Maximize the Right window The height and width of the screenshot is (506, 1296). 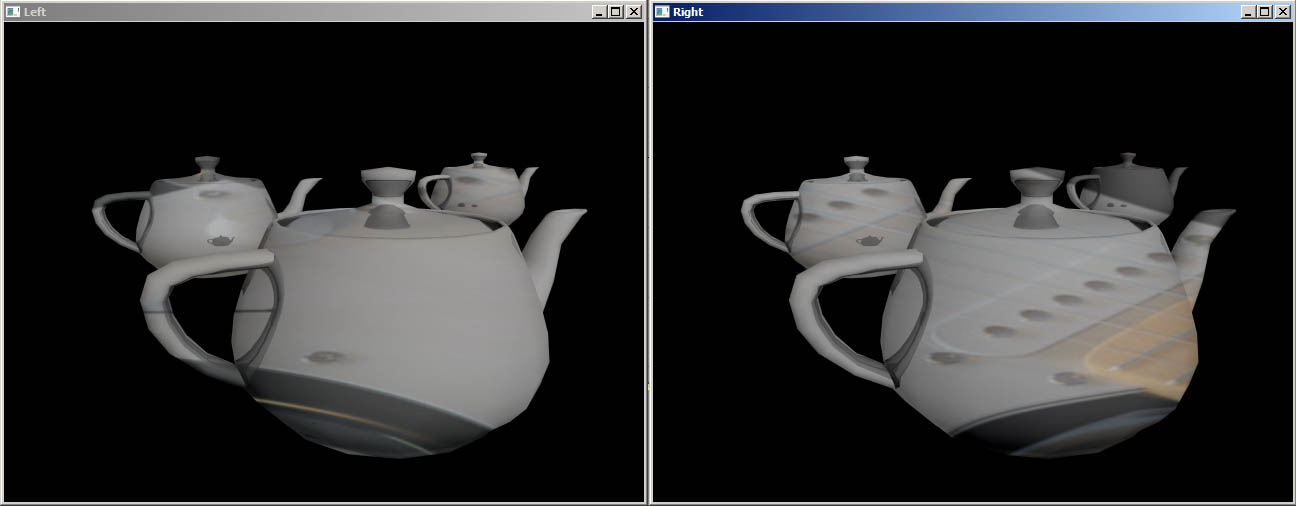pyautogui.click(x=1264, y=12)
